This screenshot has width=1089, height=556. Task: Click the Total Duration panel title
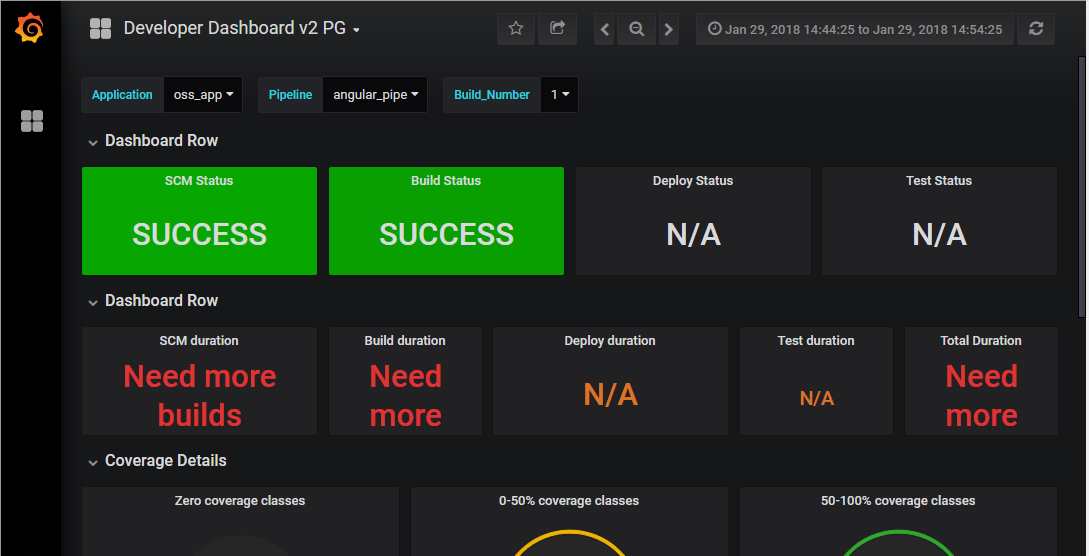(x=981, y=341)
